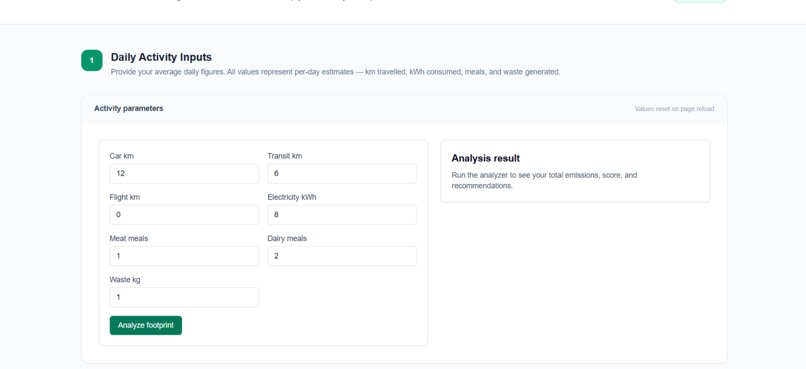The width and height of the screenshot is (806, 369).
Task: Click the Meat meals label
Action: (129, 238)
